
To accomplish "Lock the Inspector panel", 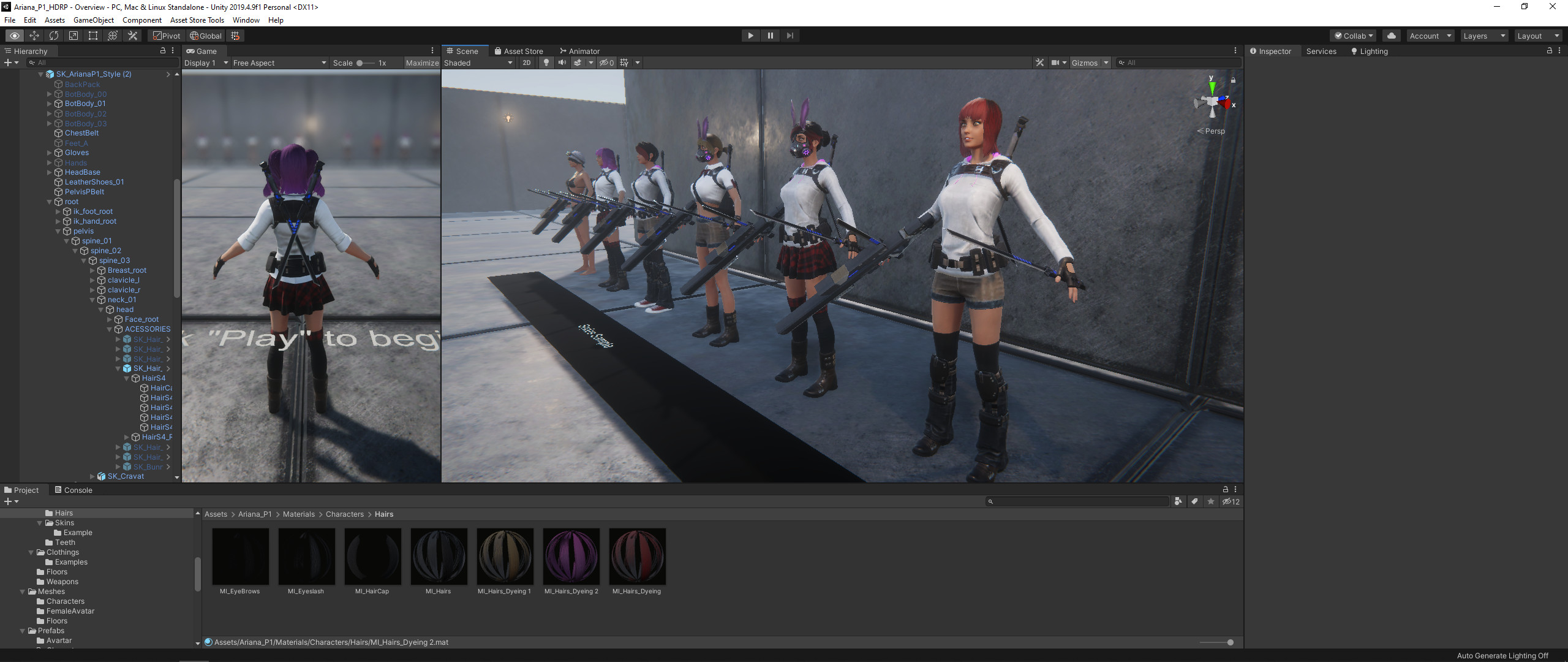I will tap(1550, 51).
